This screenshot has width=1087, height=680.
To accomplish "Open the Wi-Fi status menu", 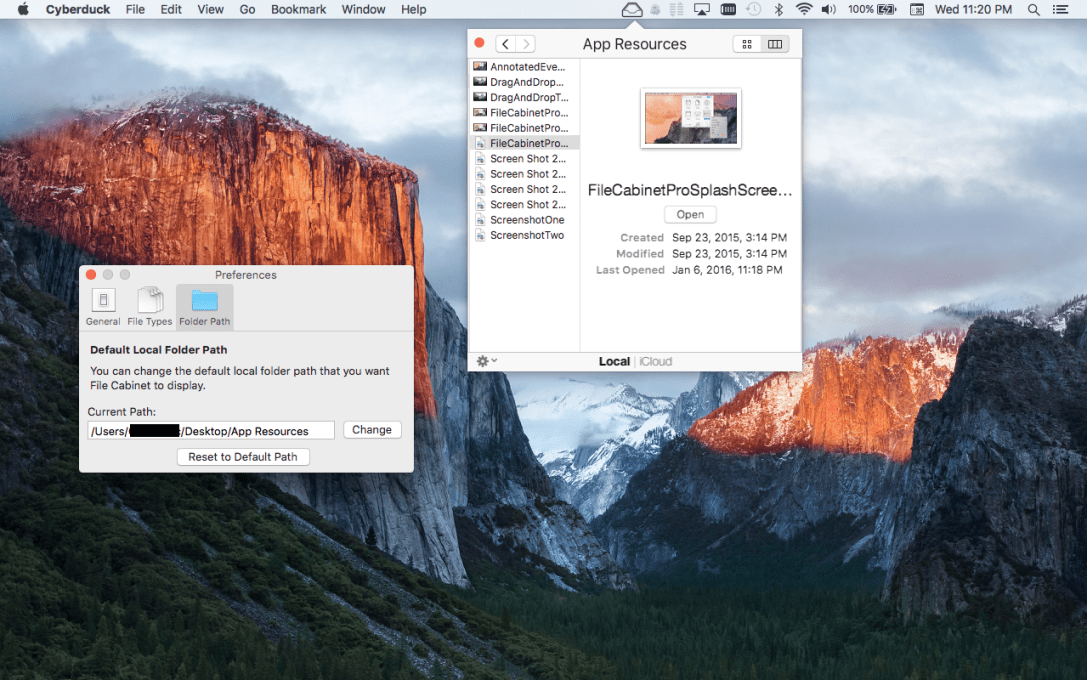I will 803,10.
